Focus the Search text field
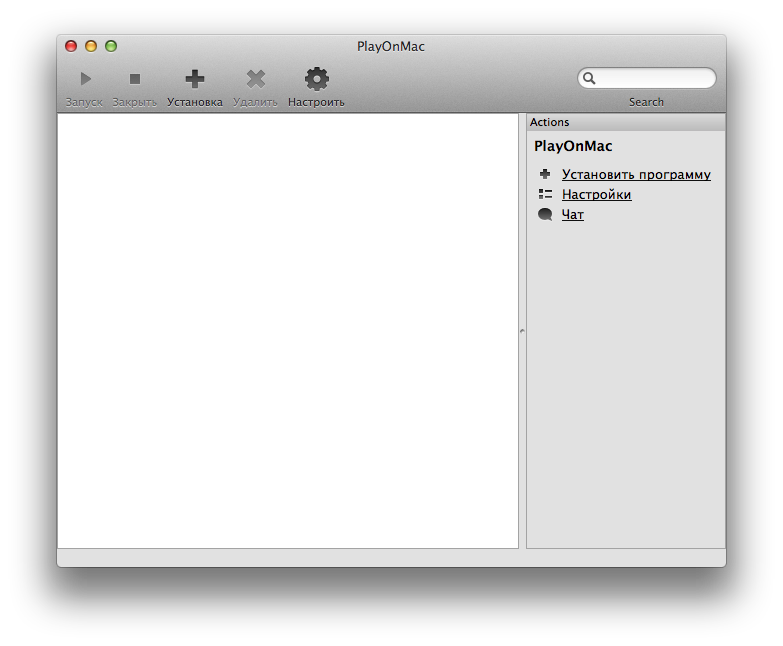This screenshot has height=646, width=783. point(655,78)
